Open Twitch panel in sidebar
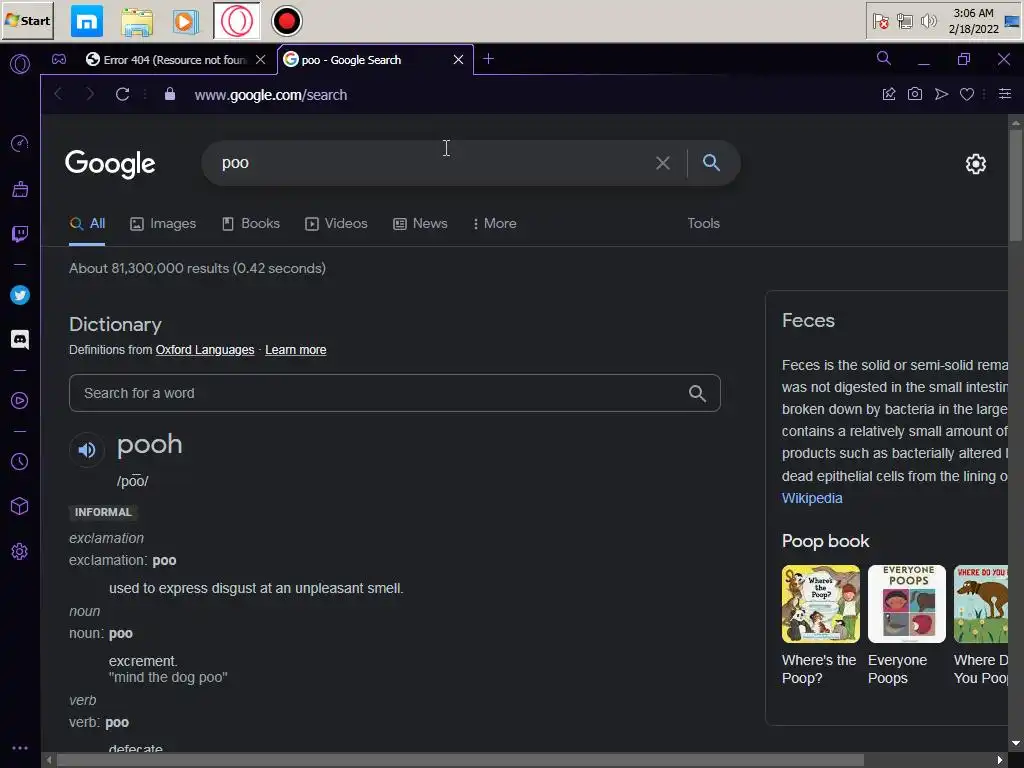This screenshot has width=1024, height=768. (20, 234)
